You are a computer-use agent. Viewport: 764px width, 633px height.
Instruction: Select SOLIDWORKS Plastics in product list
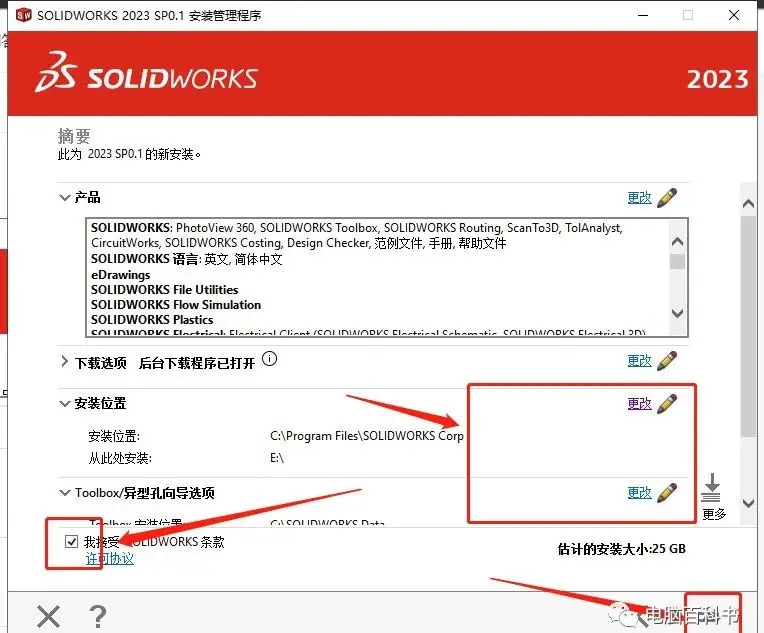[x=152, y=320]
